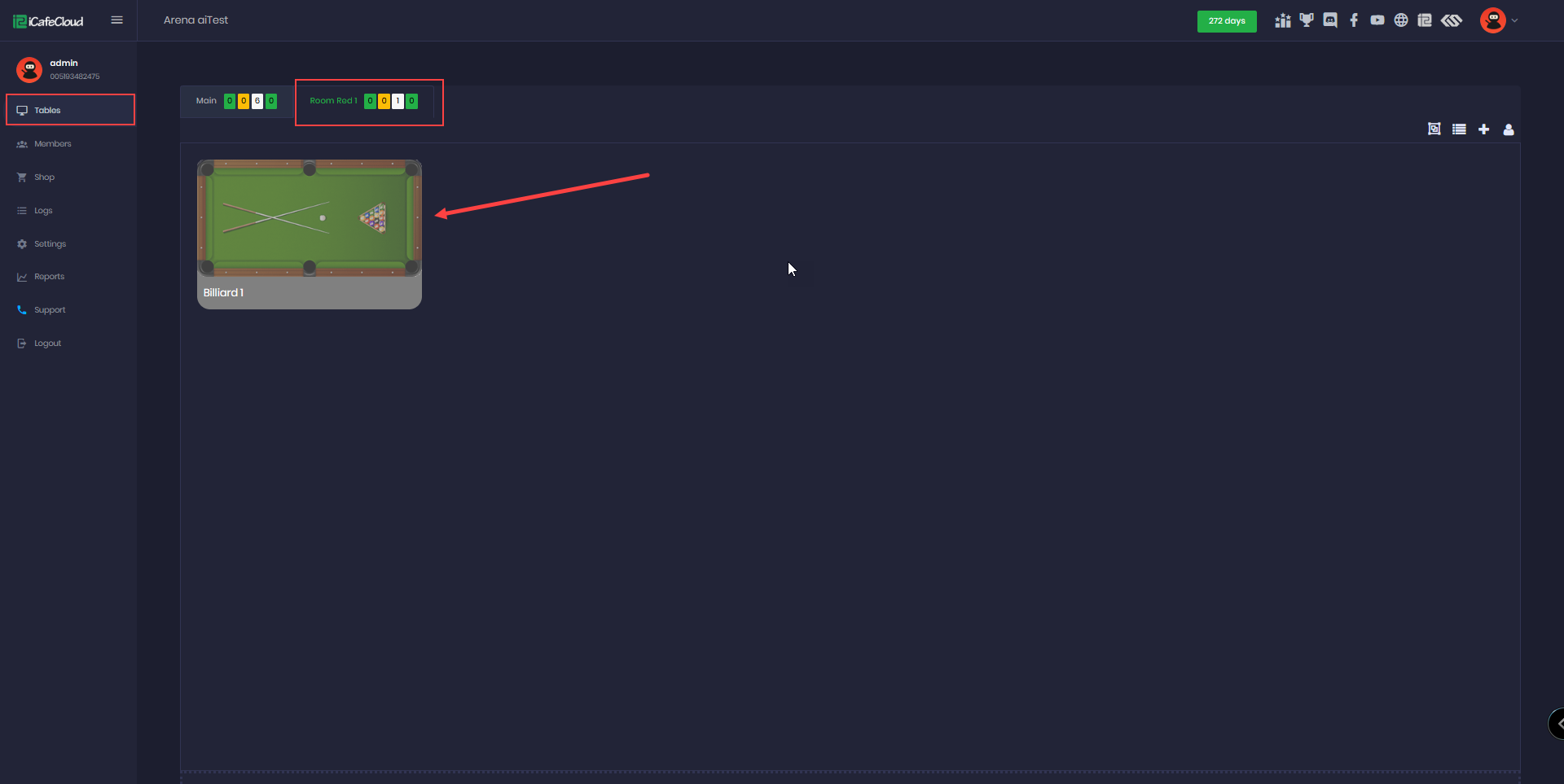Click the user icon above tables
The image size is (1564, 784).
pyautogui.click(x=1509, y=129)
